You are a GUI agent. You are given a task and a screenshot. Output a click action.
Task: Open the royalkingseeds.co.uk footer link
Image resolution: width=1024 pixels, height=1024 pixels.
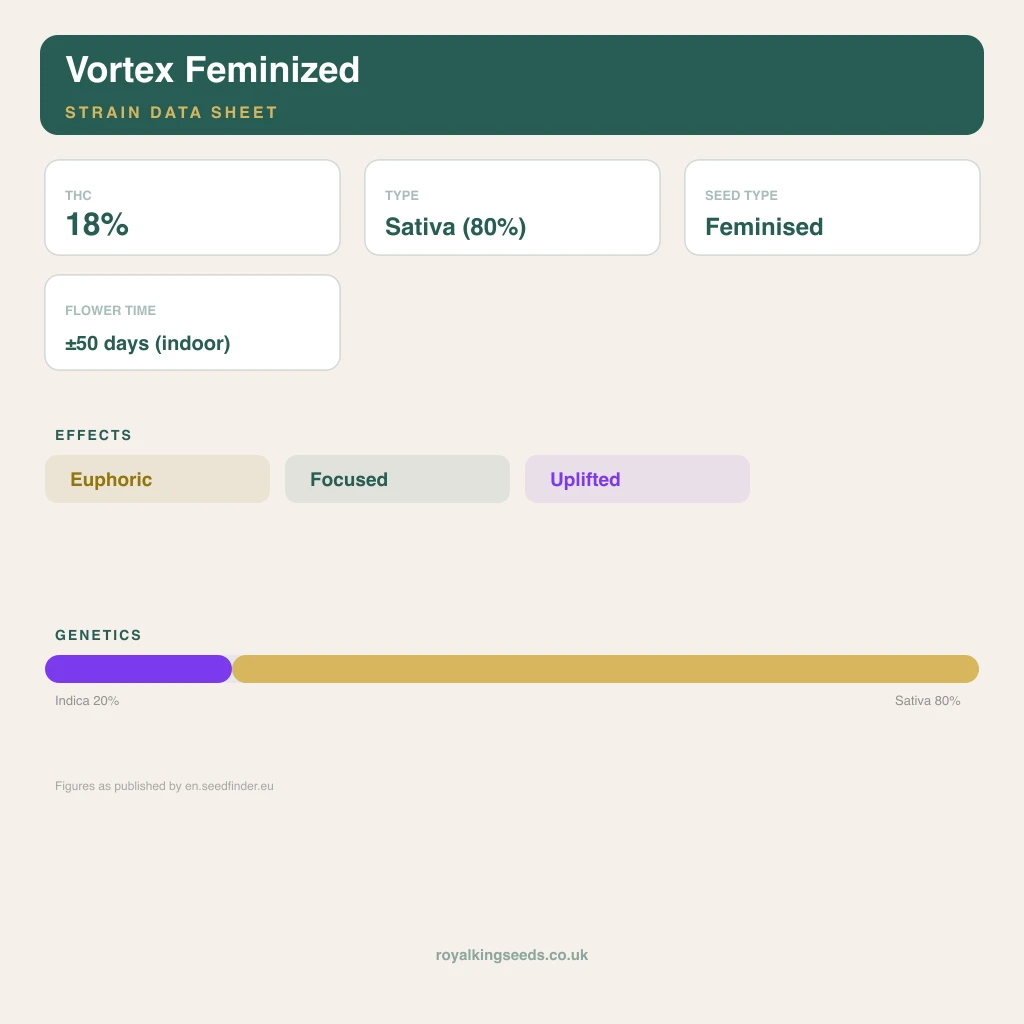512,955
